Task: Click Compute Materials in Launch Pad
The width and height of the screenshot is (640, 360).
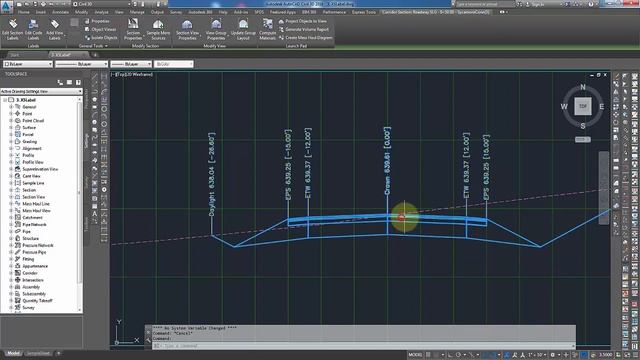Action: click(x=268, y=29)
